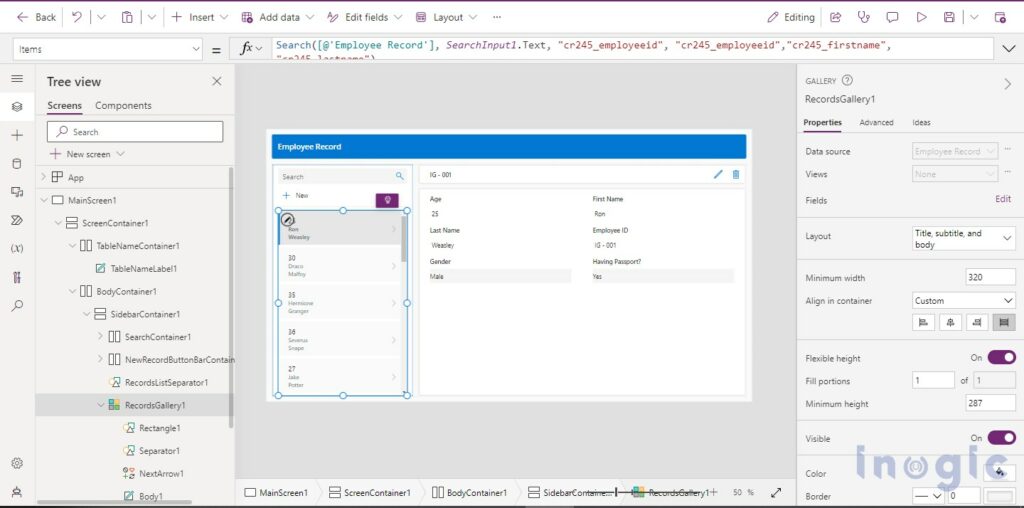Click the delete trash icon in the record header
Screen dimensions: 1024x508
736,174
